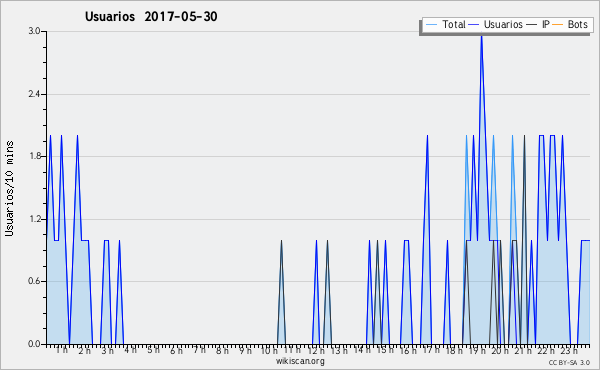Viewport: 600px width, 370px height.
Task: Click the x-axis label '16 h'
Action: (x=408, y=350)
